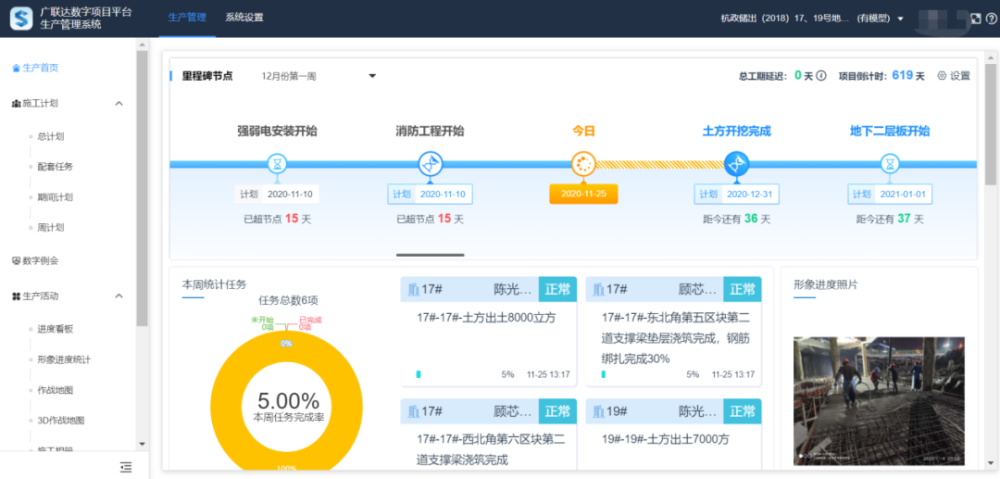Go to 生产首页 in sidebar
1000x479 pixels.
40,68
